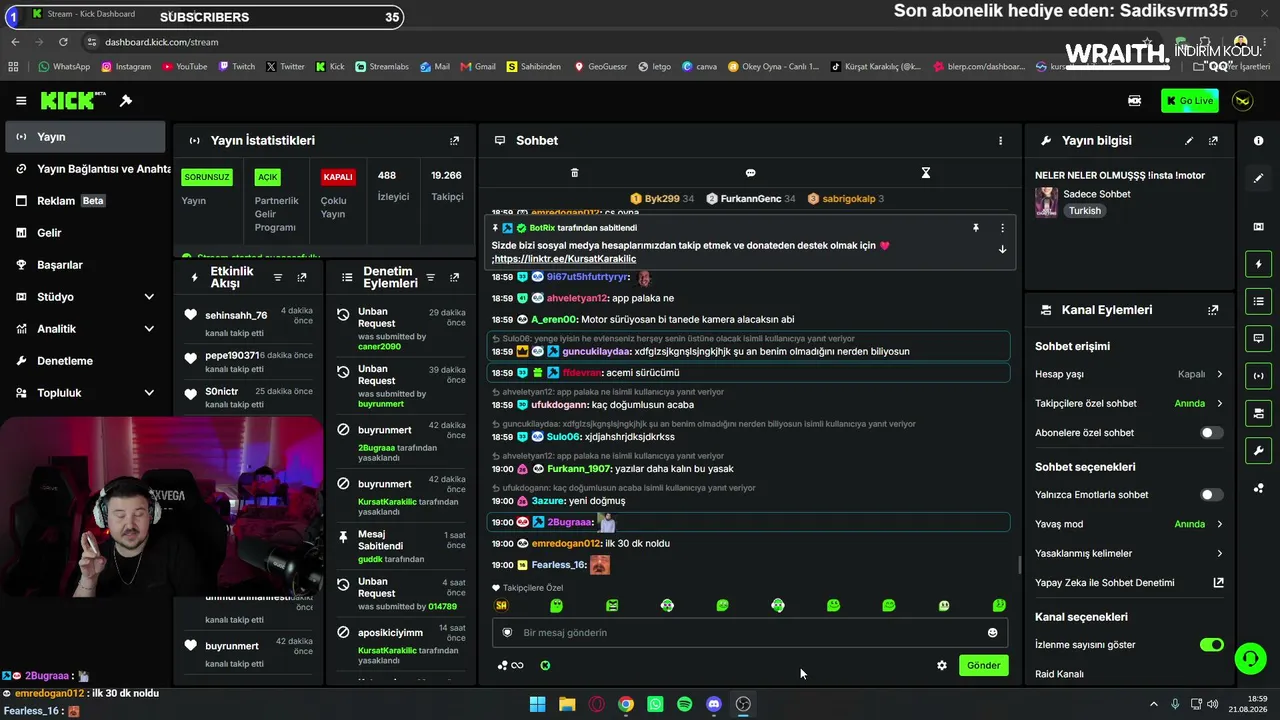
Task: Open the profile avatar menu
Action: [1243, 101]
